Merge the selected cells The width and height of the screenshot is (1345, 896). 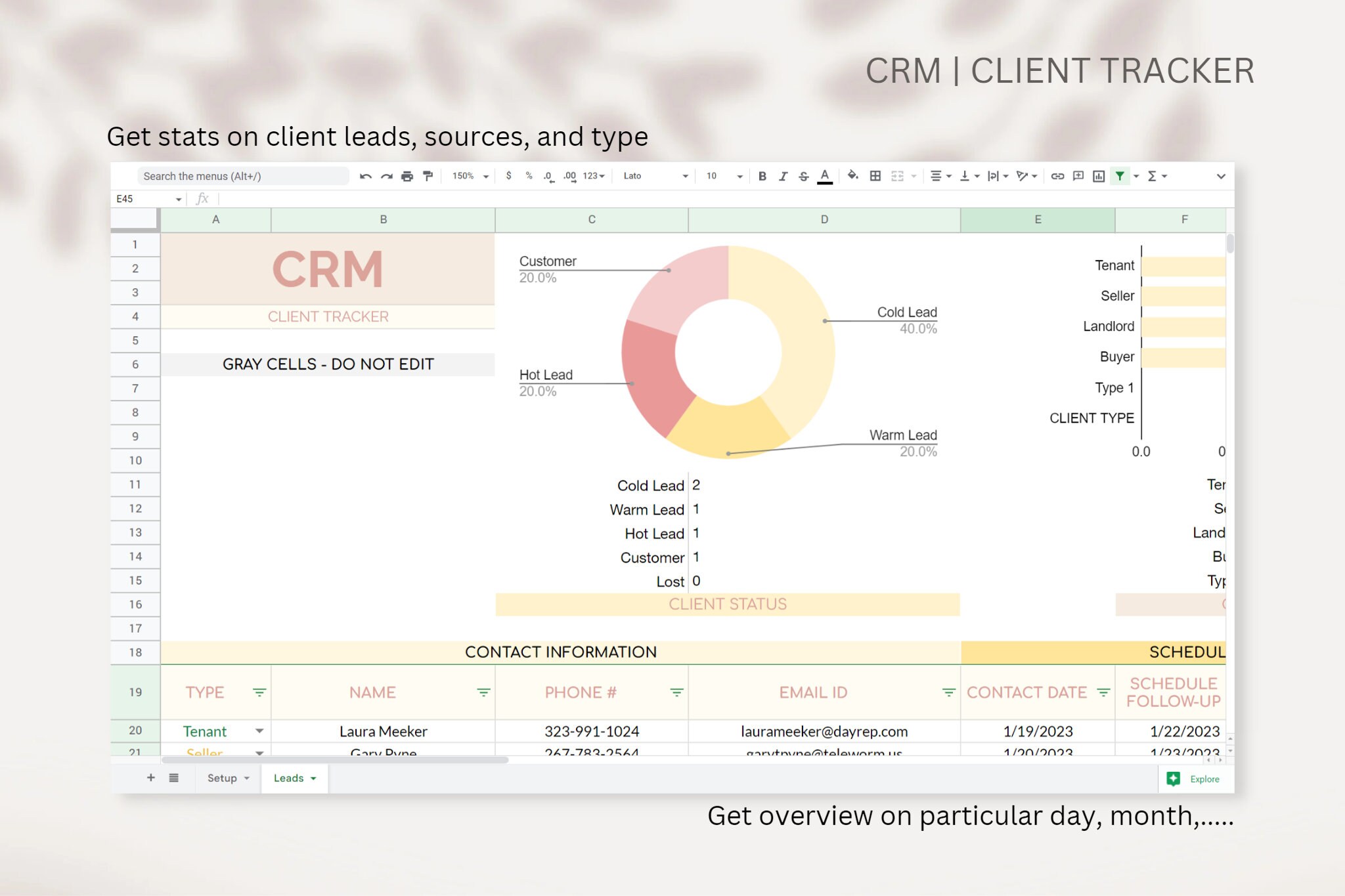pyautogui.click(x=897, y=175)
